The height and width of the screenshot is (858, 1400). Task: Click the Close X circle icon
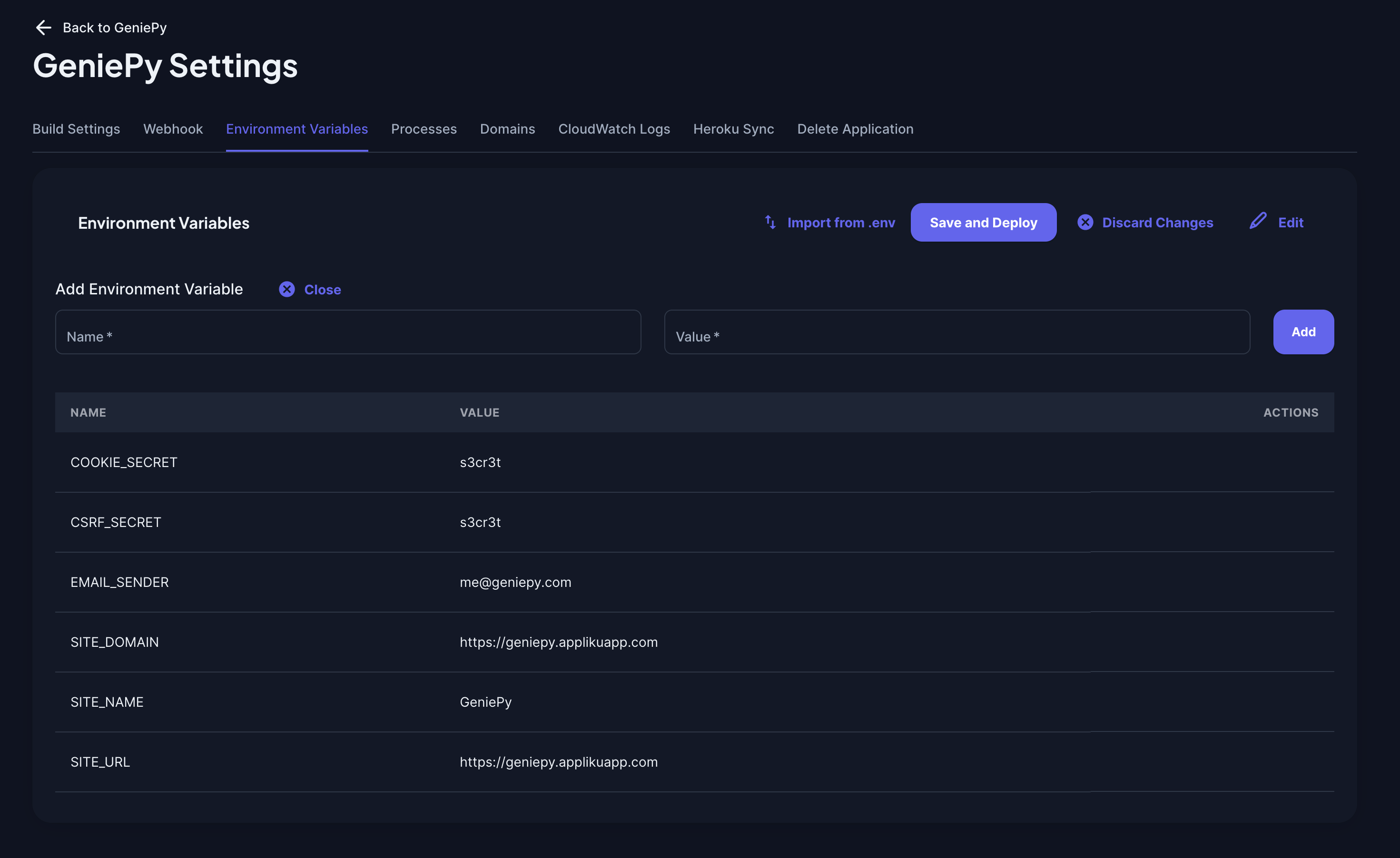pos(287,290)
